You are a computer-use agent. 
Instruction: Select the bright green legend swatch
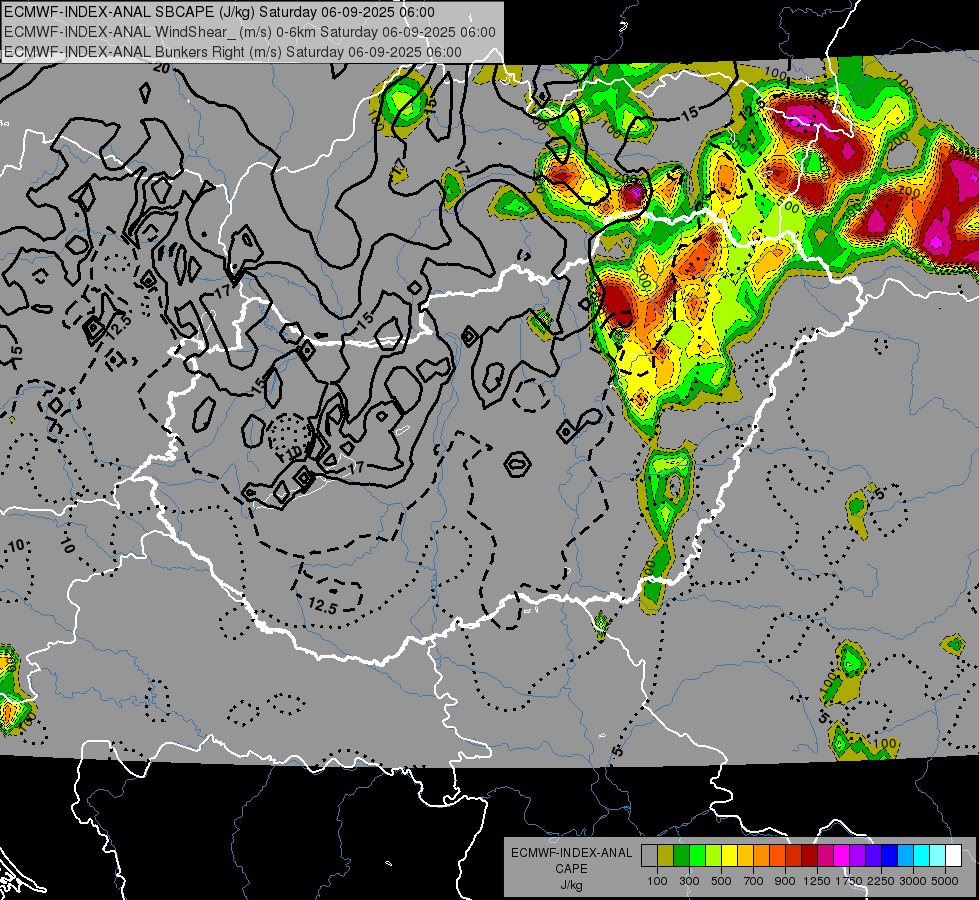pyautogui.click(x=697, y=855)
